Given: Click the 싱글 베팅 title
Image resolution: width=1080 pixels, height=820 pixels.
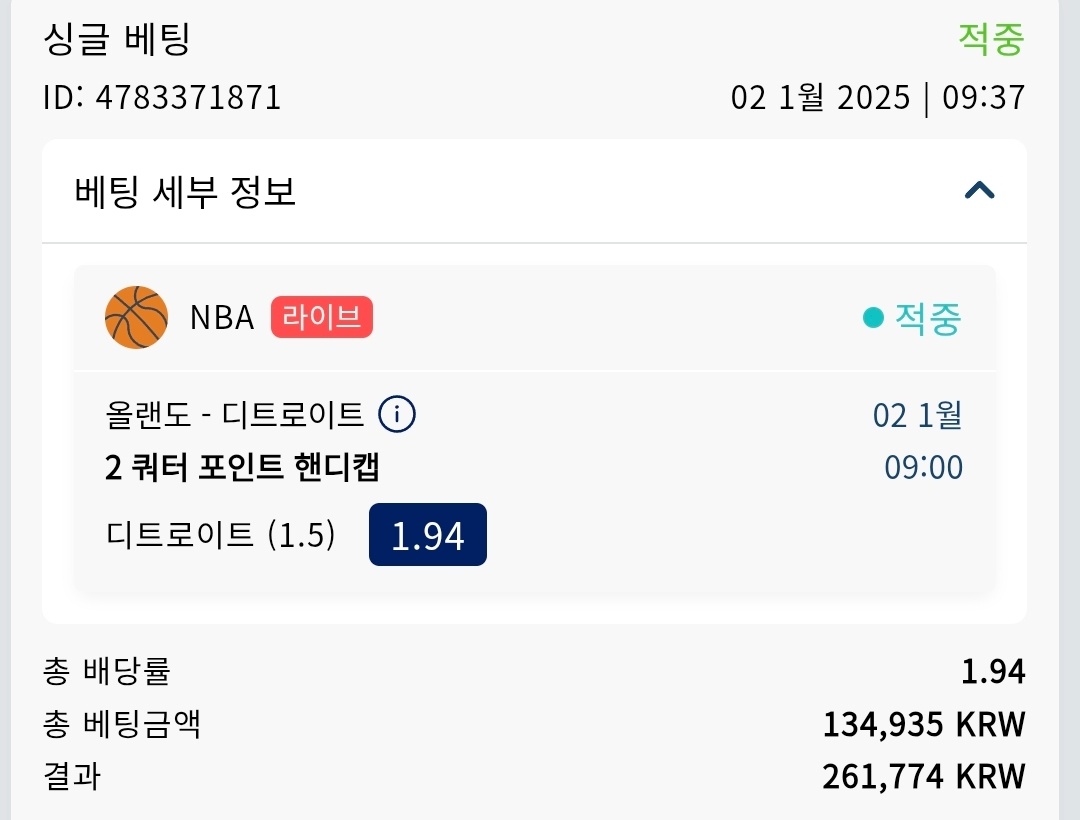Looking at the screenshot, I should [x=117, y=40].
